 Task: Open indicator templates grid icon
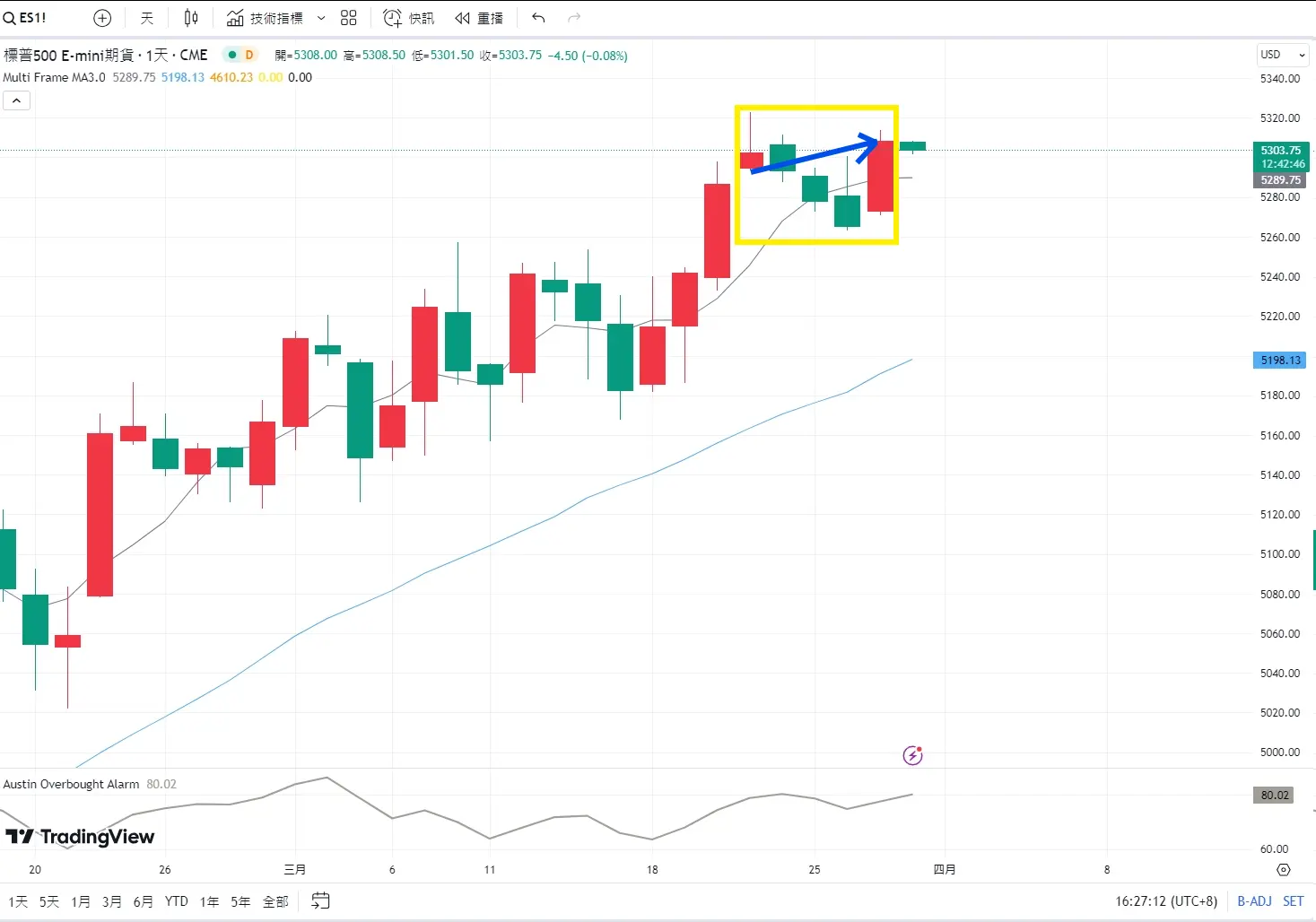pyautogui.click(x=349, y=18)
